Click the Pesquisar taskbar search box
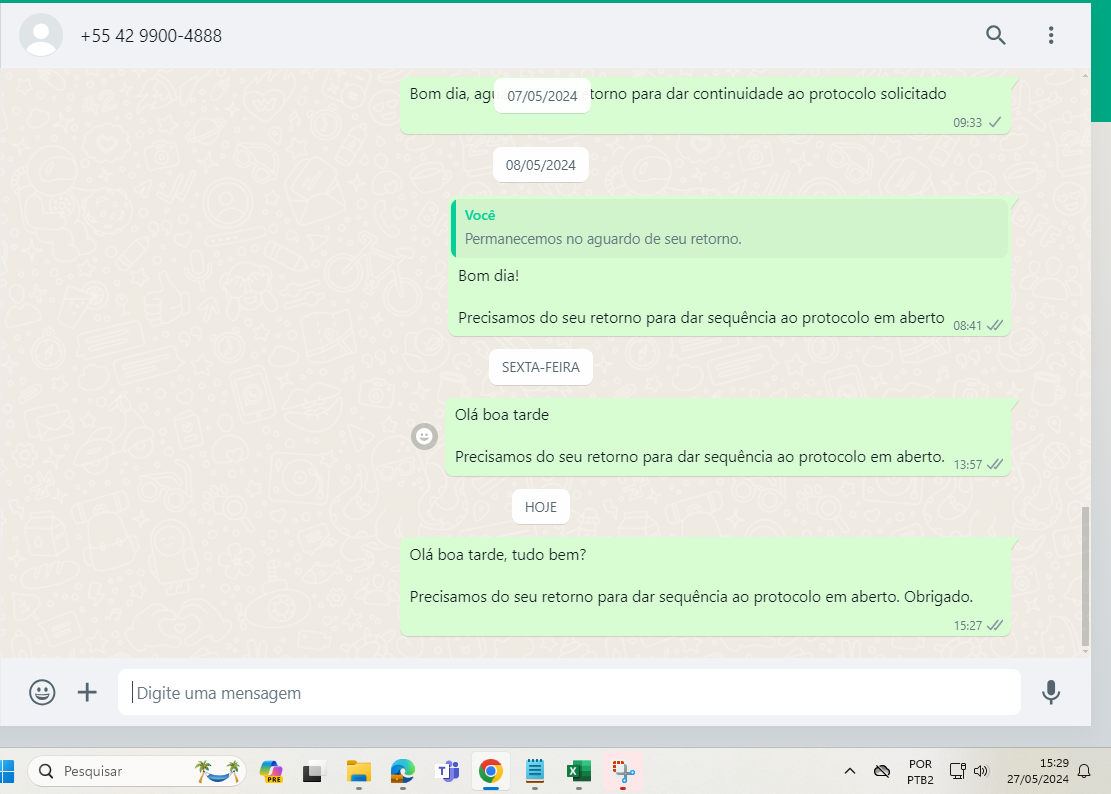This screenshot has height=794, width=1111. point(137,771)
